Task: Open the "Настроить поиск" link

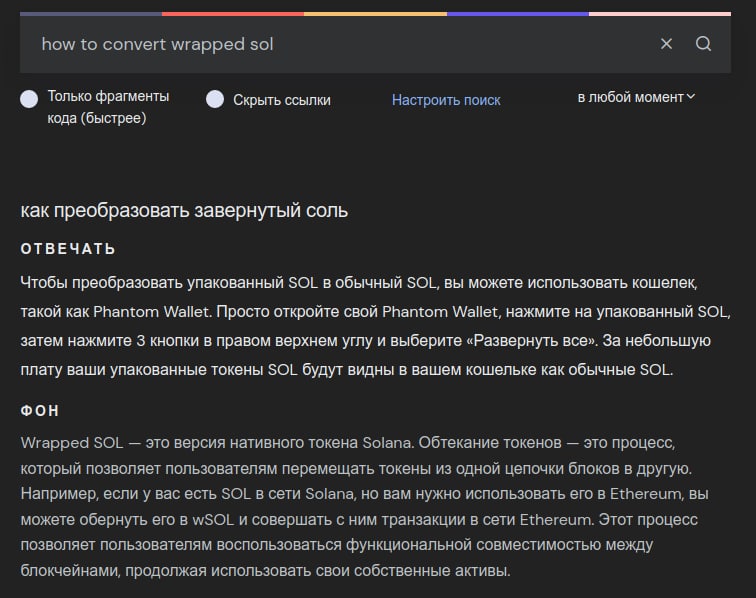Action: click(446, 100)
